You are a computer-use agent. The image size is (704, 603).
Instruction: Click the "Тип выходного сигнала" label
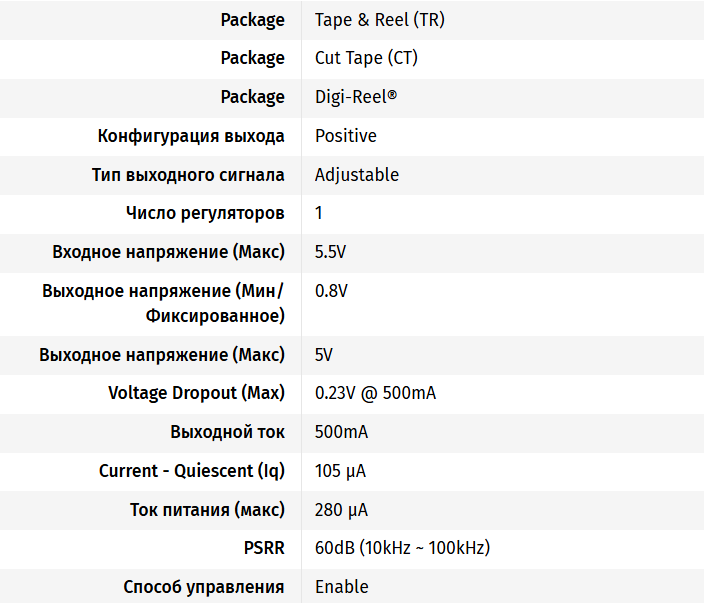click(188, 175)
